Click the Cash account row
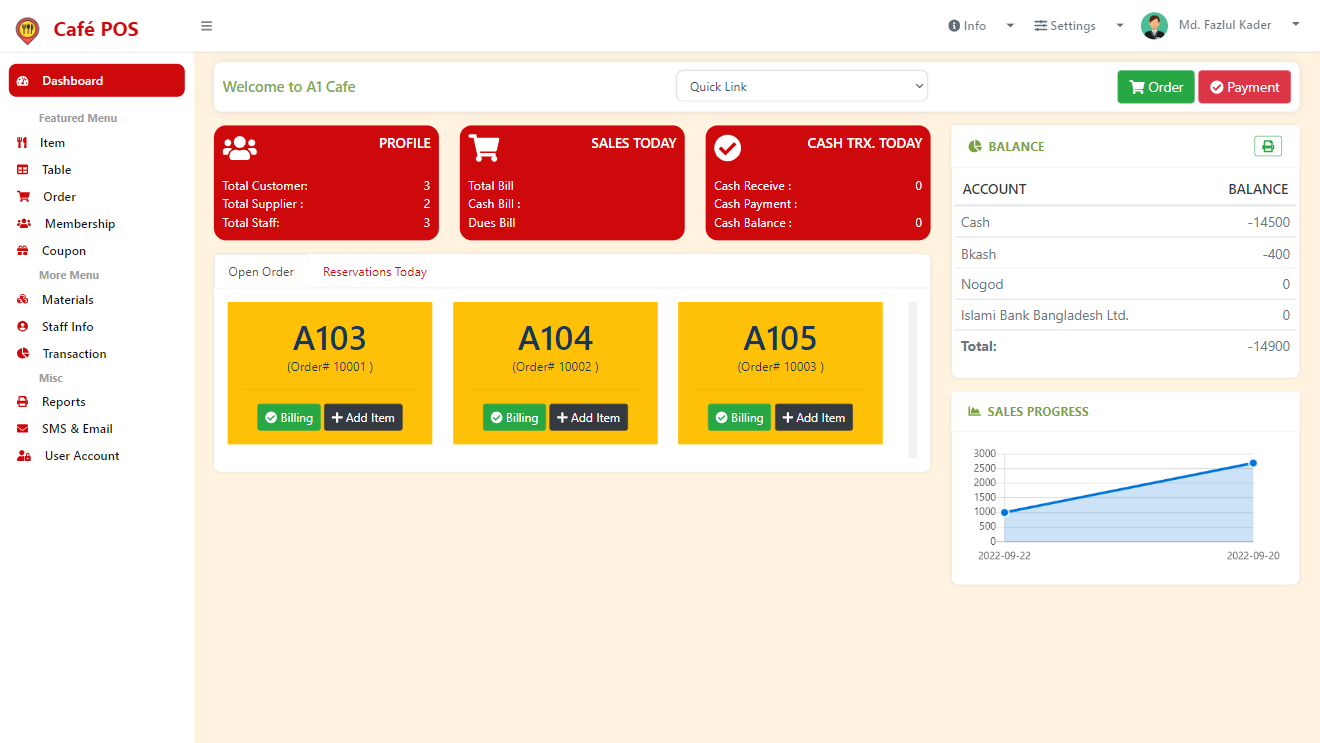The height and width of the screenshot is (743, 1320). [1125, 222]
